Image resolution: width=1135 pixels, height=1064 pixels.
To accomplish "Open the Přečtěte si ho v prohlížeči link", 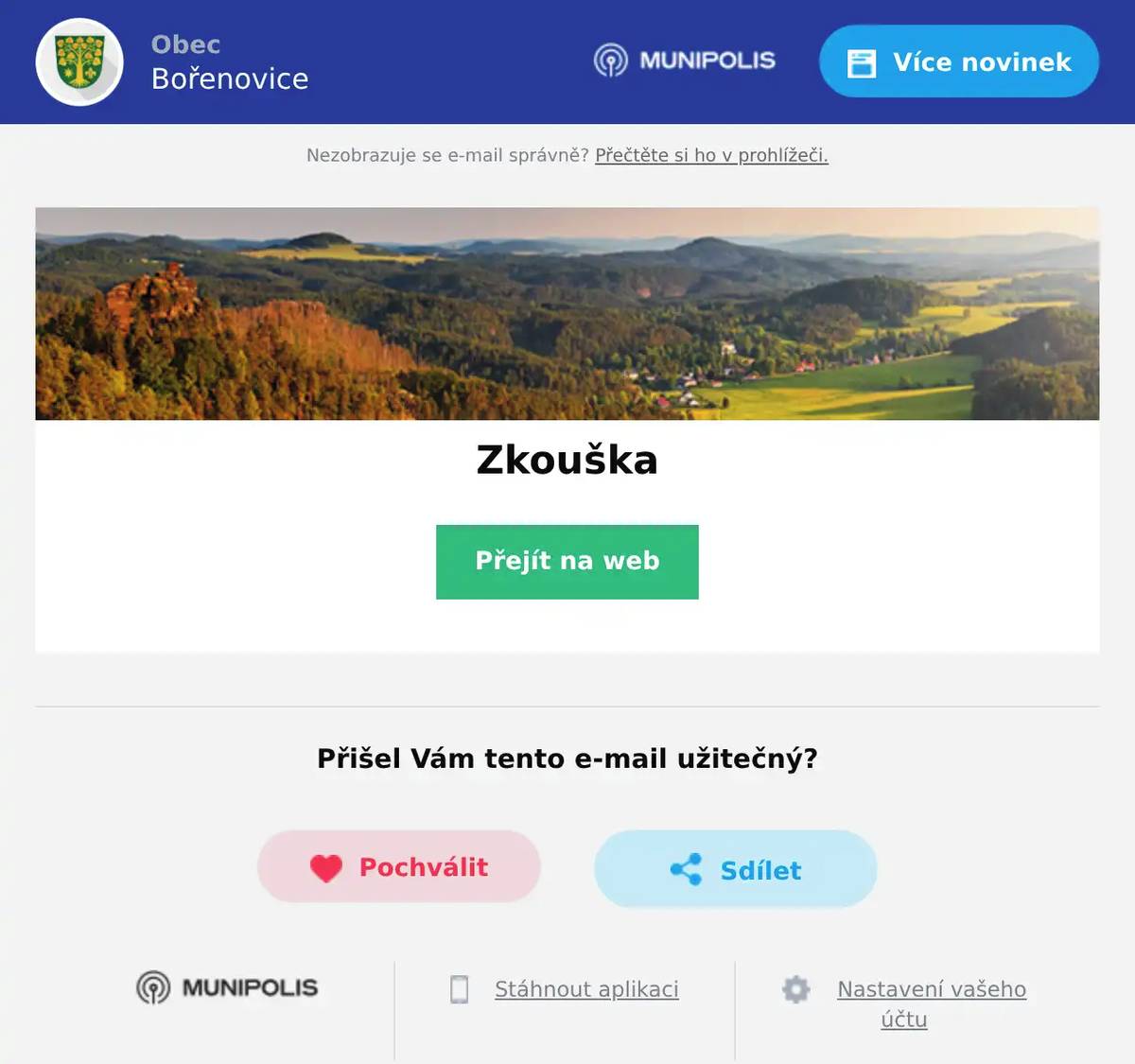I will point(711,155).
